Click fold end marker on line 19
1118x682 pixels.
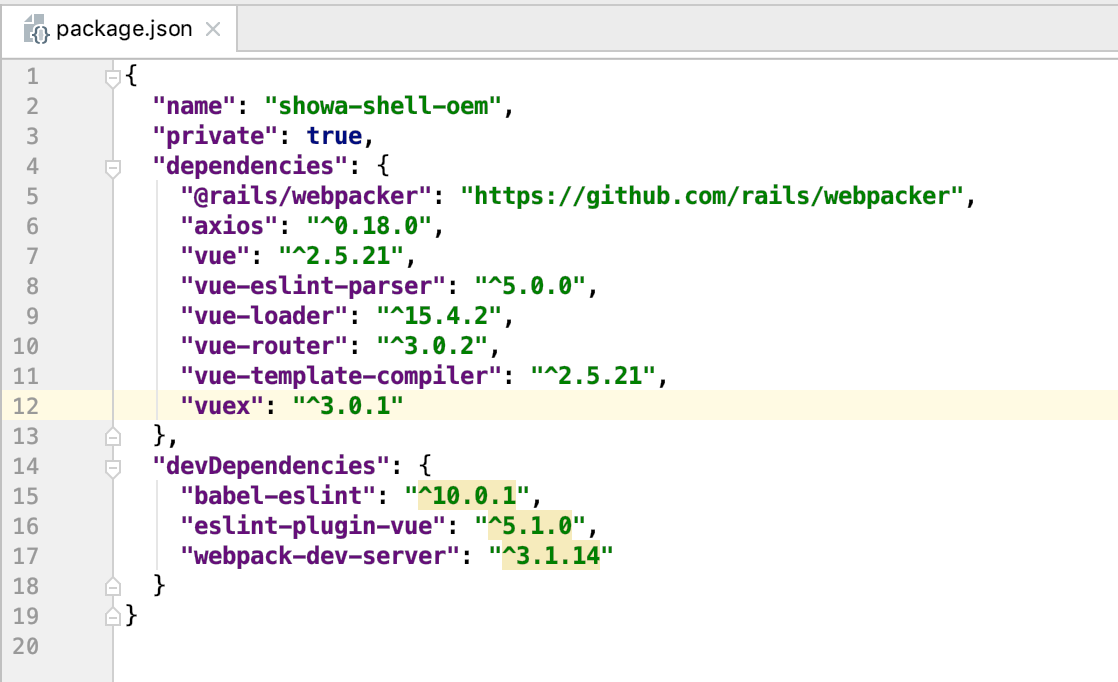pyautogui.click(x=113, y=616)
